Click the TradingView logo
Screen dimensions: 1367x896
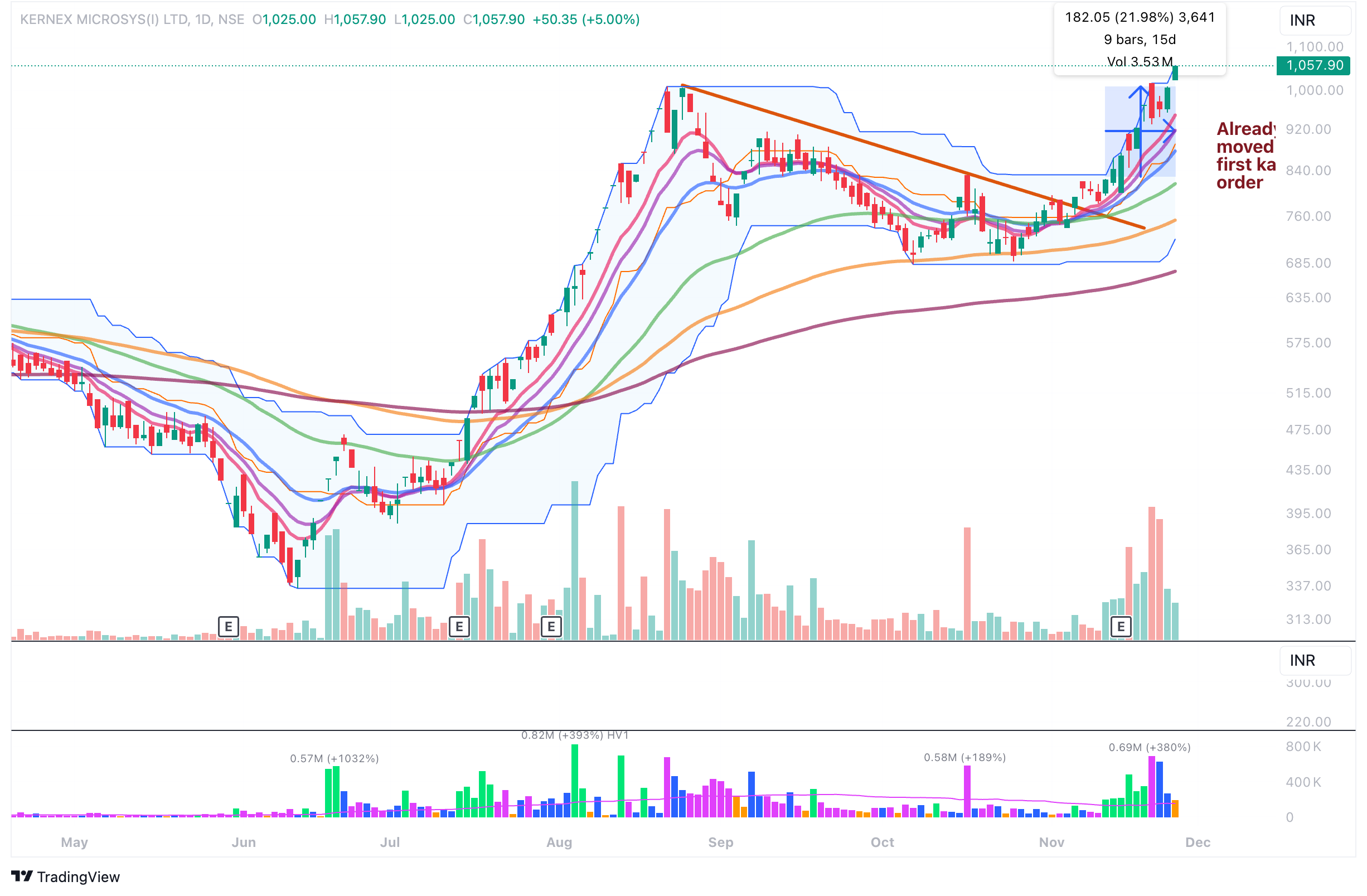coord(65,877)
